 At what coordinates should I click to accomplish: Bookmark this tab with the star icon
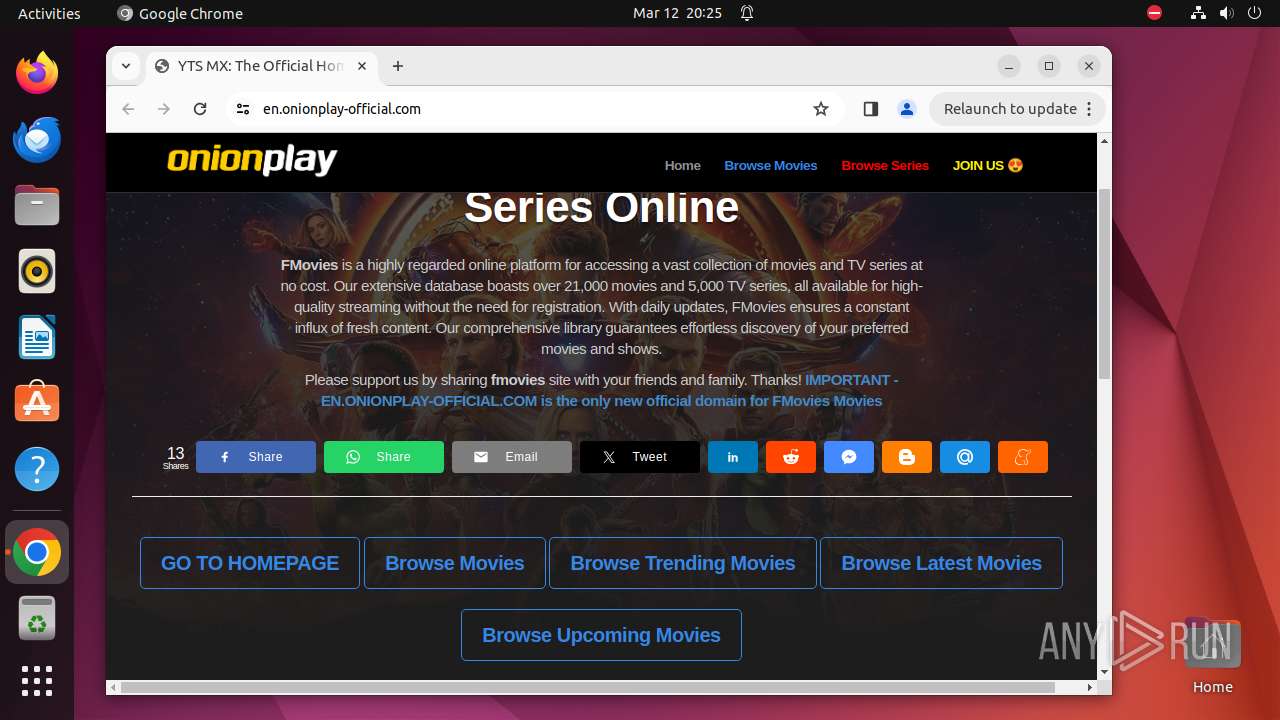tap(821, 109)
